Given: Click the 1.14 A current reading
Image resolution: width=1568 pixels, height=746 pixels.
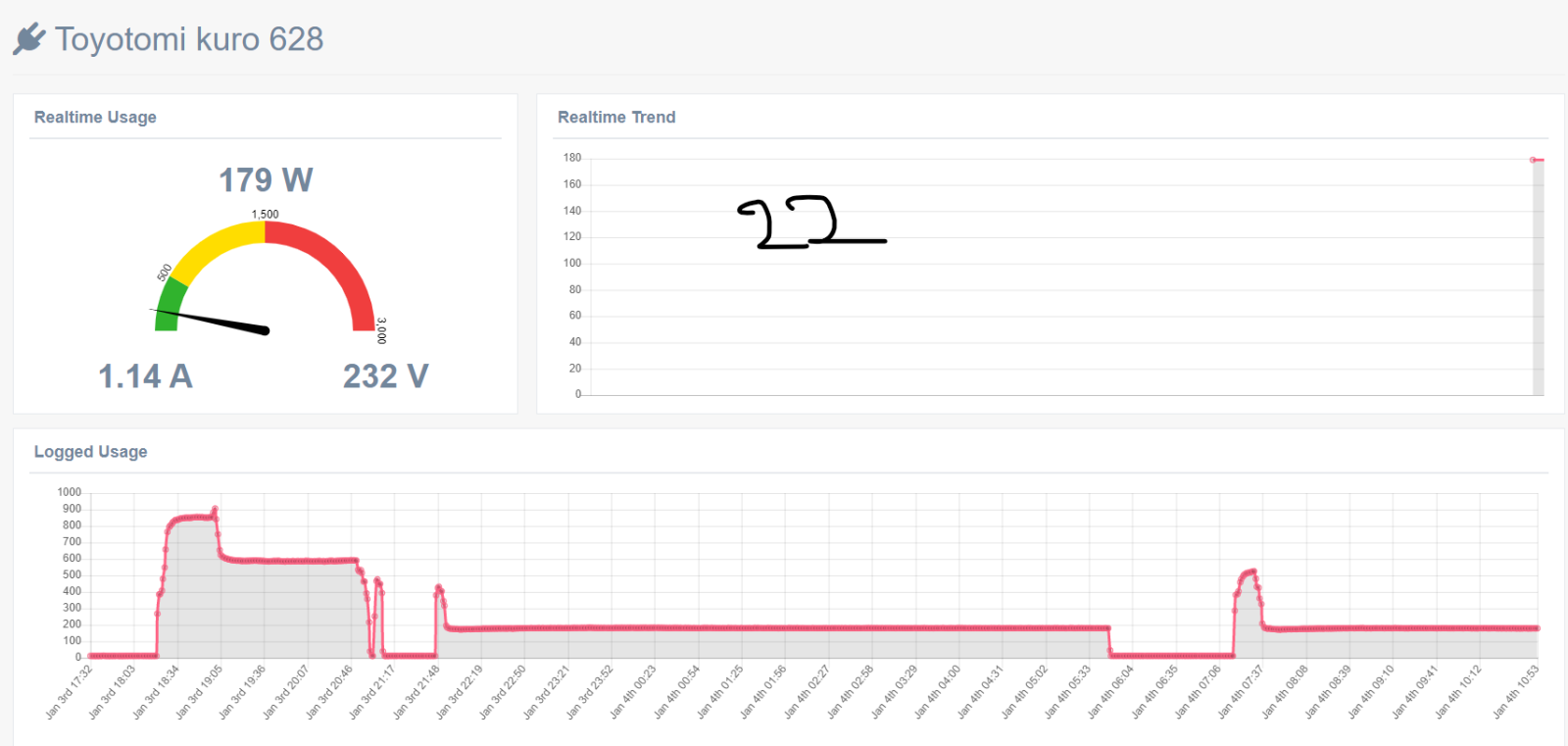Looking at the screenshot, I should (x=145, y=376).
